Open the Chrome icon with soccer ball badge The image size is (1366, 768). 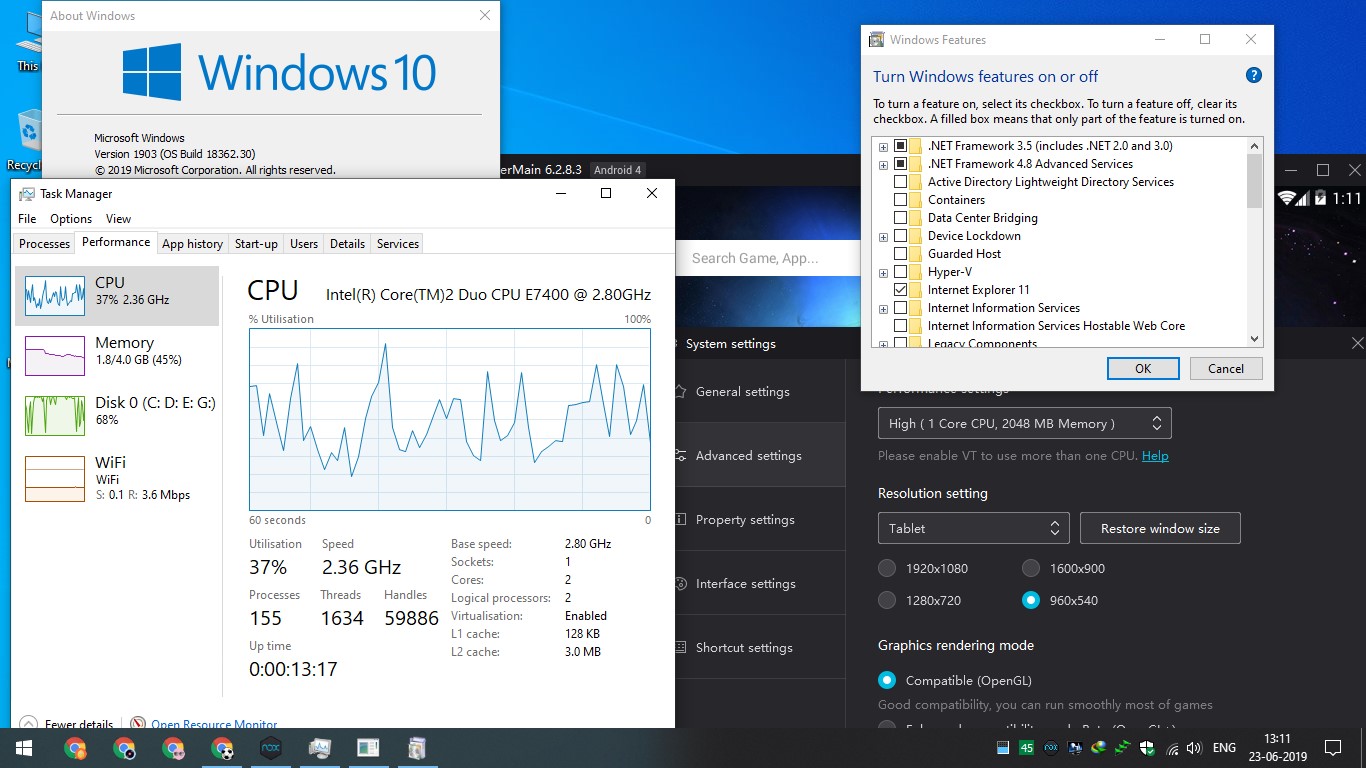pyautogui.click(x=222, y=748)
